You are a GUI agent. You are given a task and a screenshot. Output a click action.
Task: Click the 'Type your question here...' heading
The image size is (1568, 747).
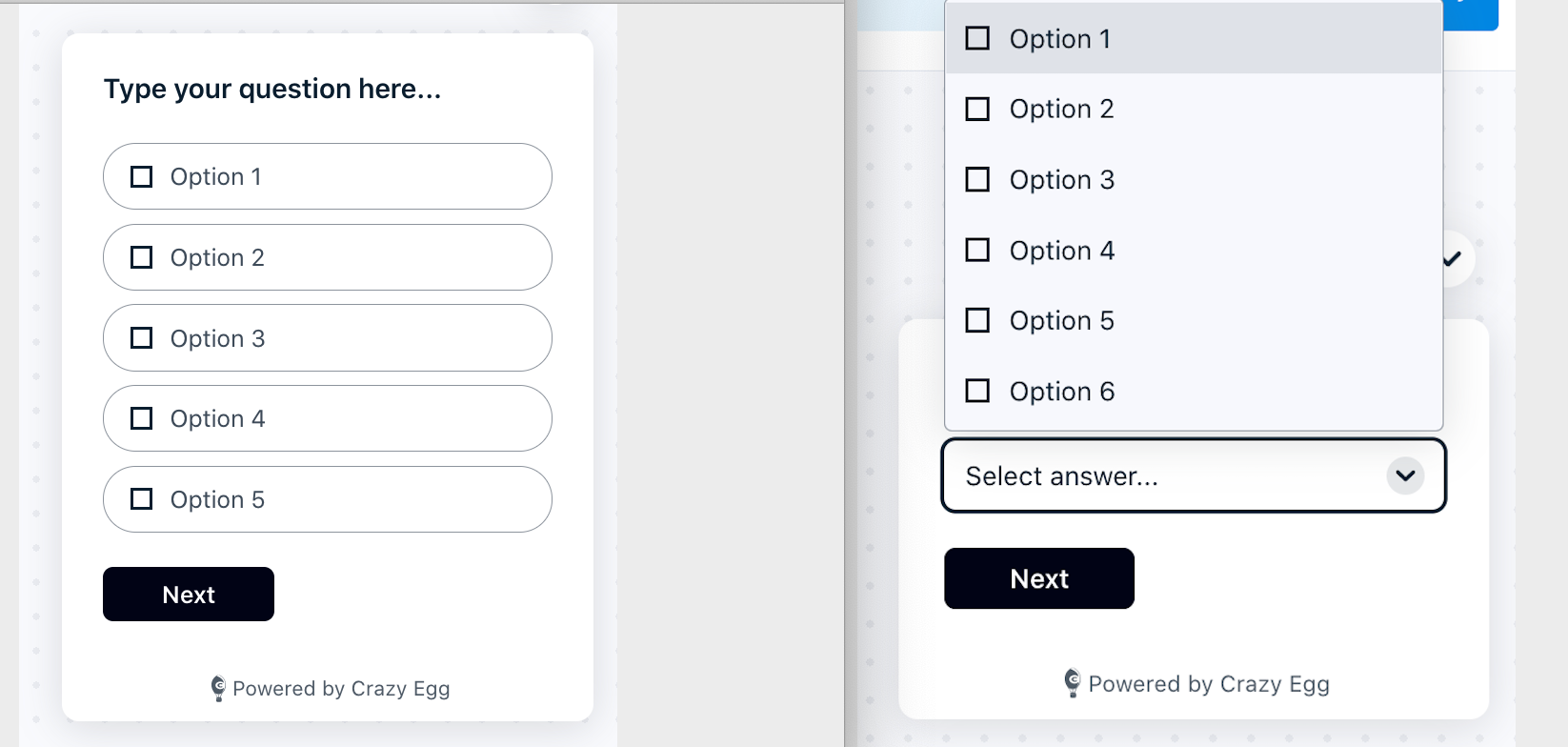point(272,90)
